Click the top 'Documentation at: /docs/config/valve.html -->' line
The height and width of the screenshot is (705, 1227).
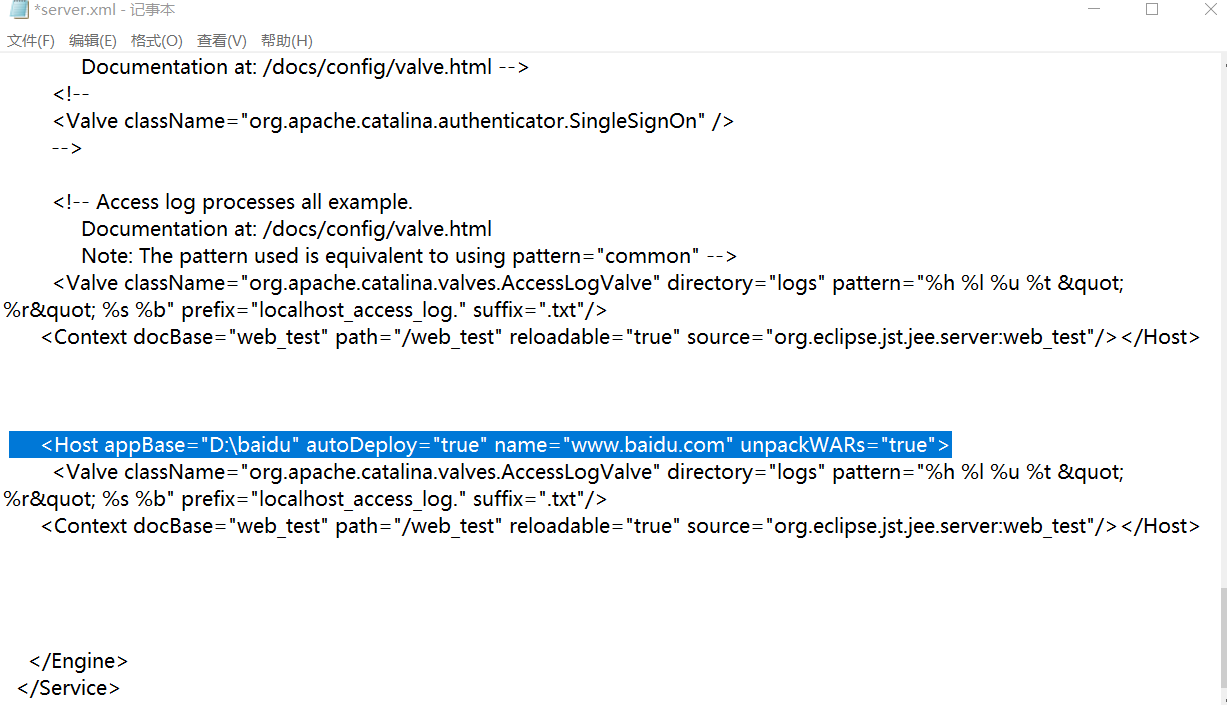[305, 68]
